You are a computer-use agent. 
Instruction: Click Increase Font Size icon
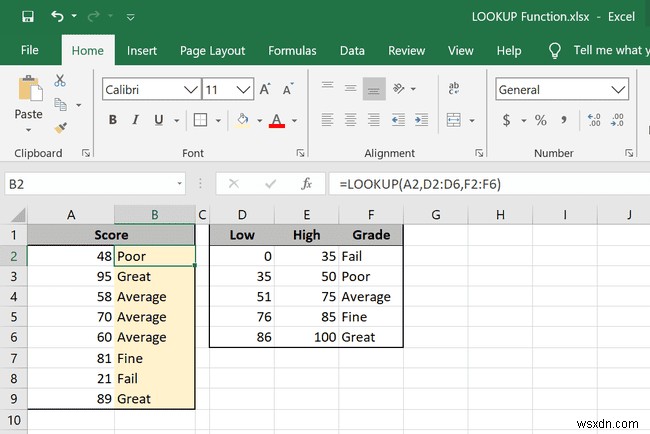(265, 89)
